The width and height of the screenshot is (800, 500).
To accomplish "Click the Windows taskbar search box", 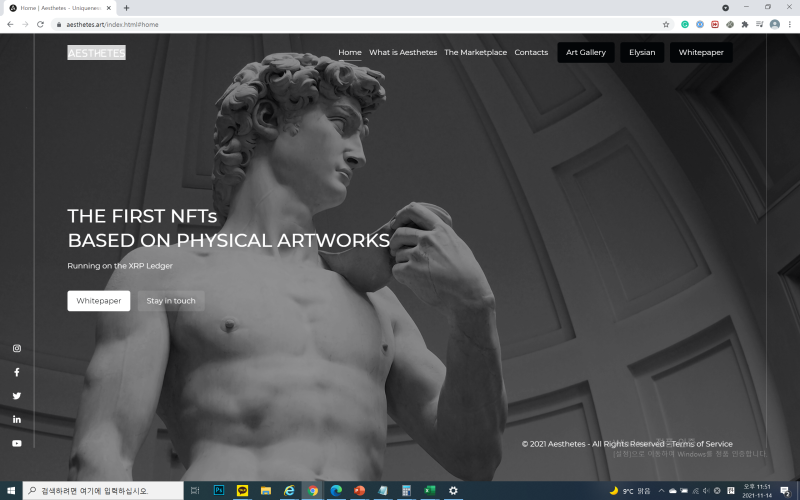I will (103, 491).
